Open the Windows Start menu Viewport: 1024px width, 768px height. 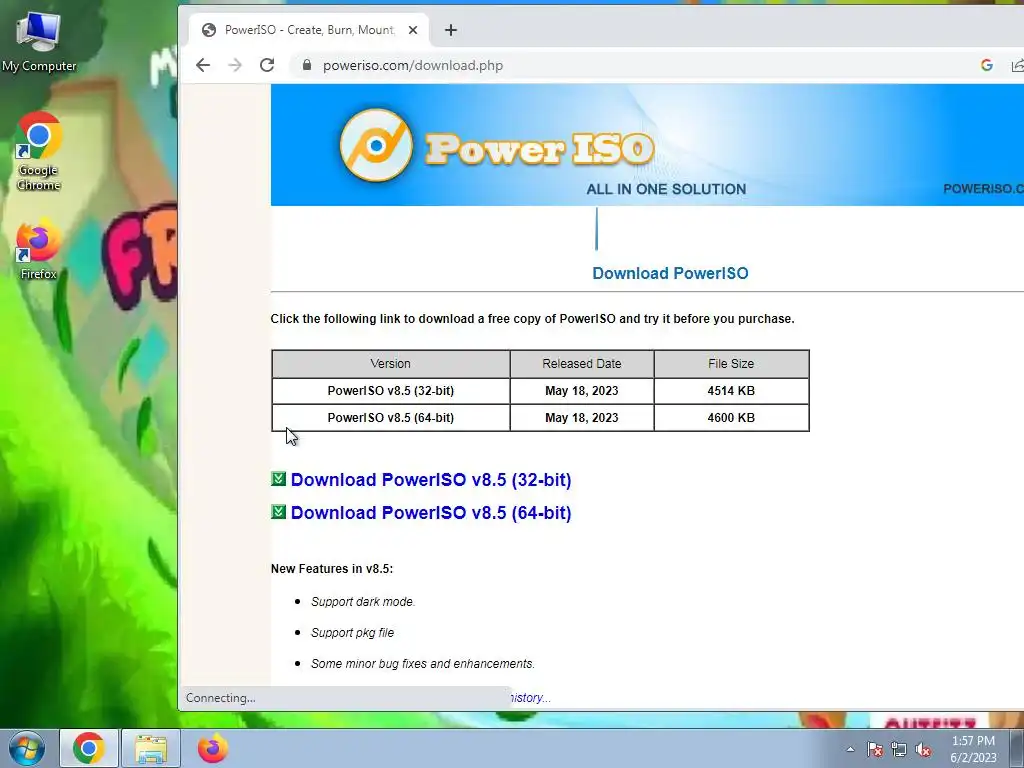(26, 748)
